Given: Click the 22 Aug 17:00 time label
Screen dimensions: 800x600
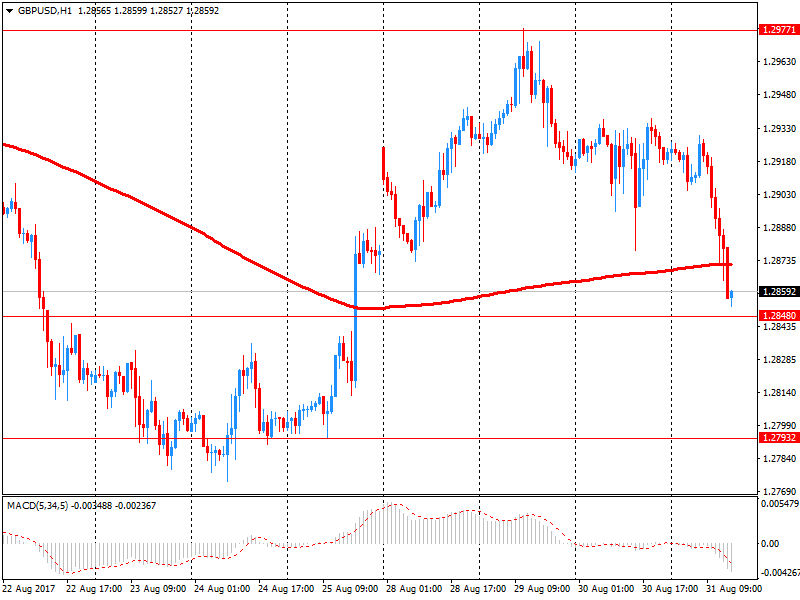Looking at the screenshot, I should (94, 589).
